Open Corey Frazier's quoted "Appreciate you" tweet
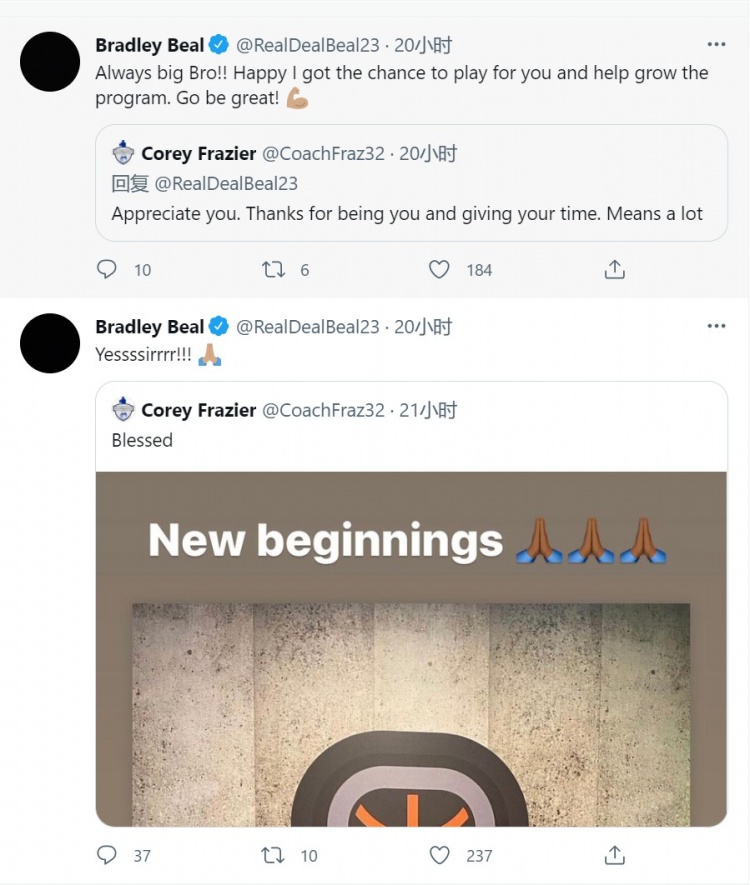Image resolution: width=750 pixels, height=885 pixels. click(407, 214)
